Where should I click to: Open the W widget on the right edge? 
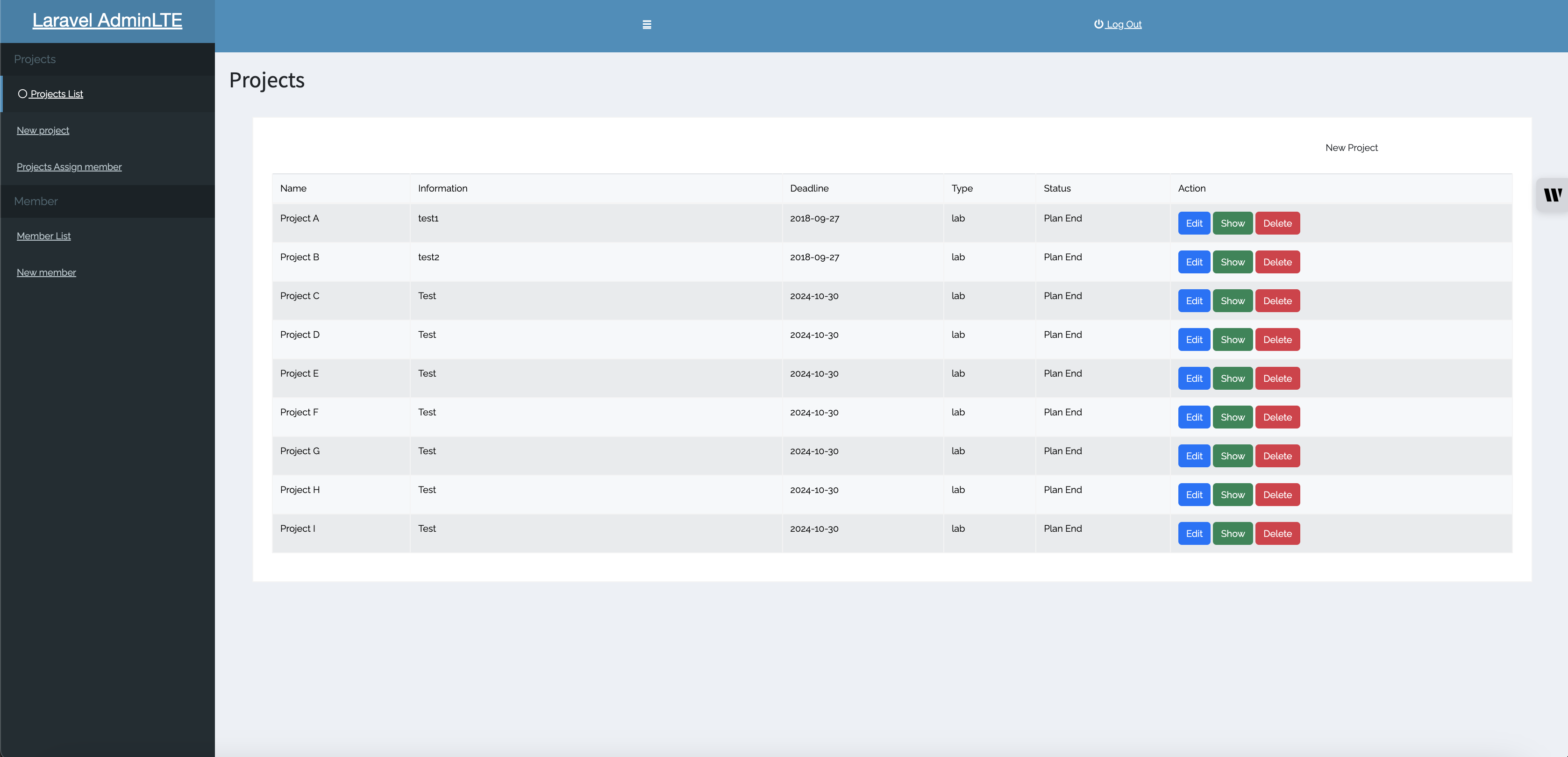tap(1553, 195)
